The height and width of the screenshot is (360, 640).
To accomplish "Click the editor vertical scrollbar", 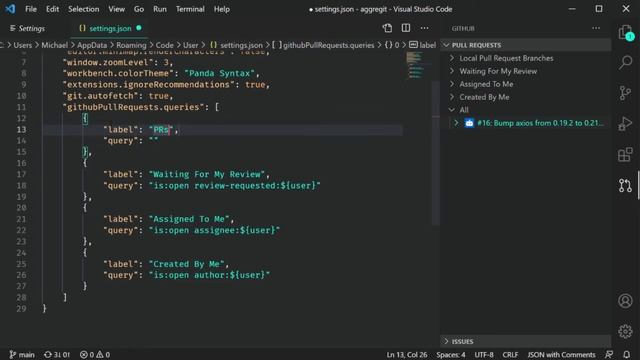I will tap(436, 153).
